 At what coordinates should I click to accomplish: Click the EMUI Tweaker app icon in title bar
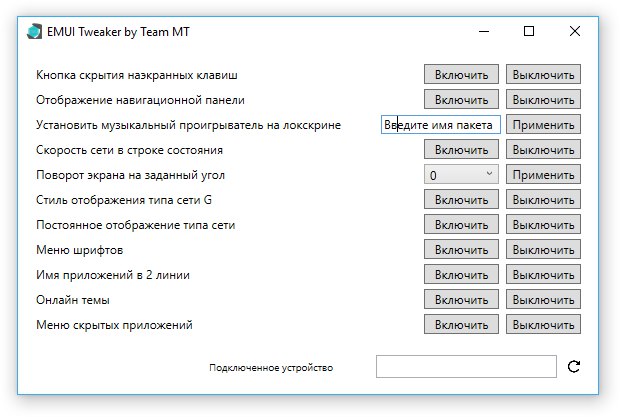point(35,32)
